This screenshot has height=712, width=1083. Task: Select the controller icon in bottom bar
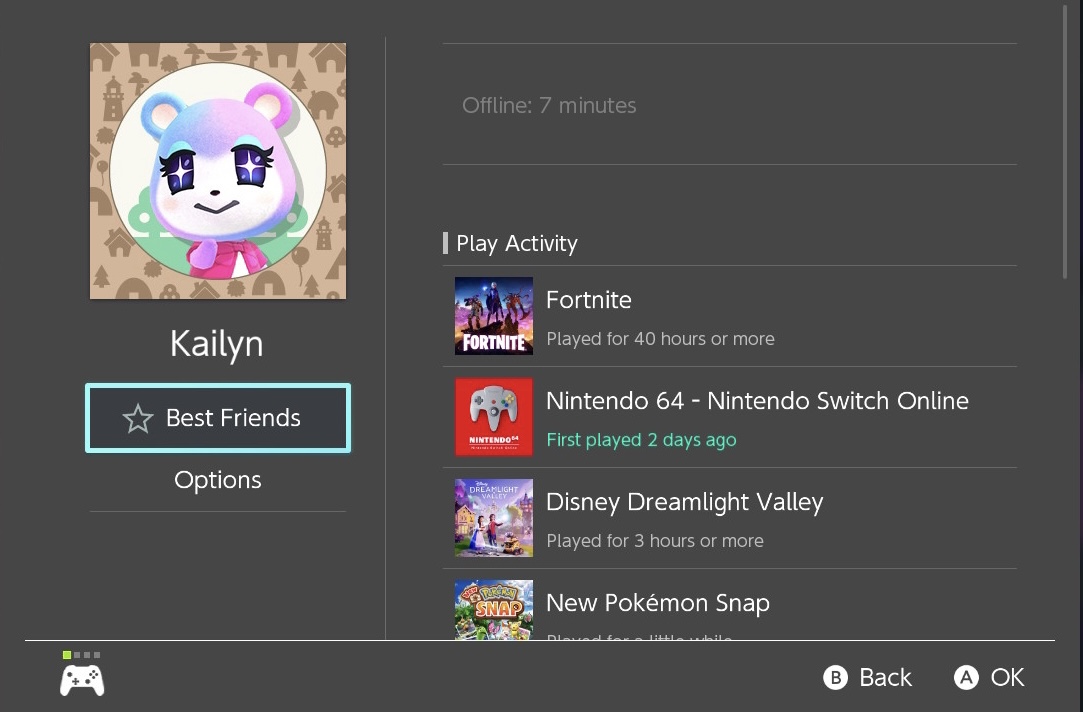[x=82, y=680]
